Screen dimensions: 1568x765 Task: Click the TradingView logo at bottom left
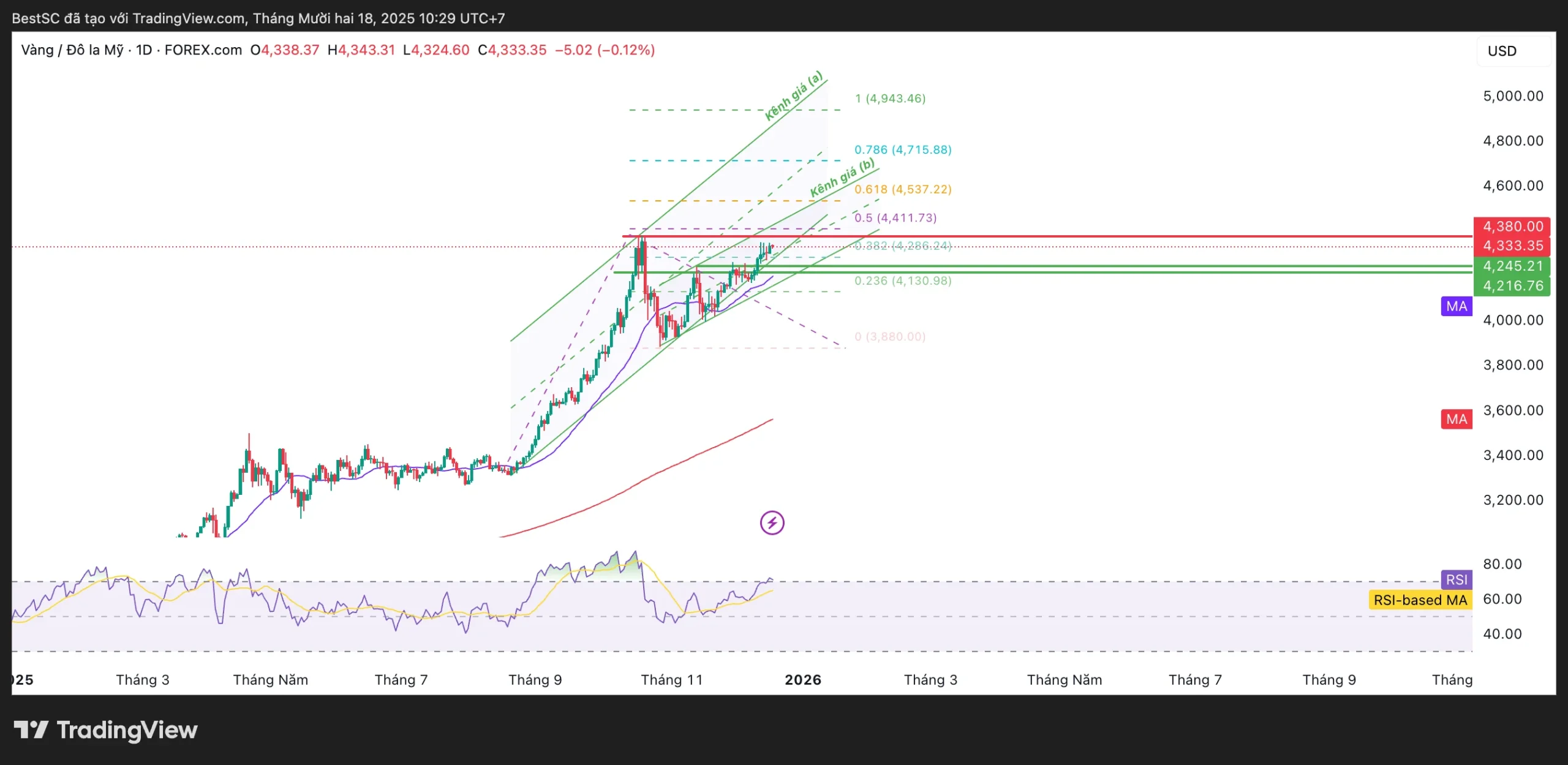point(105,729)
